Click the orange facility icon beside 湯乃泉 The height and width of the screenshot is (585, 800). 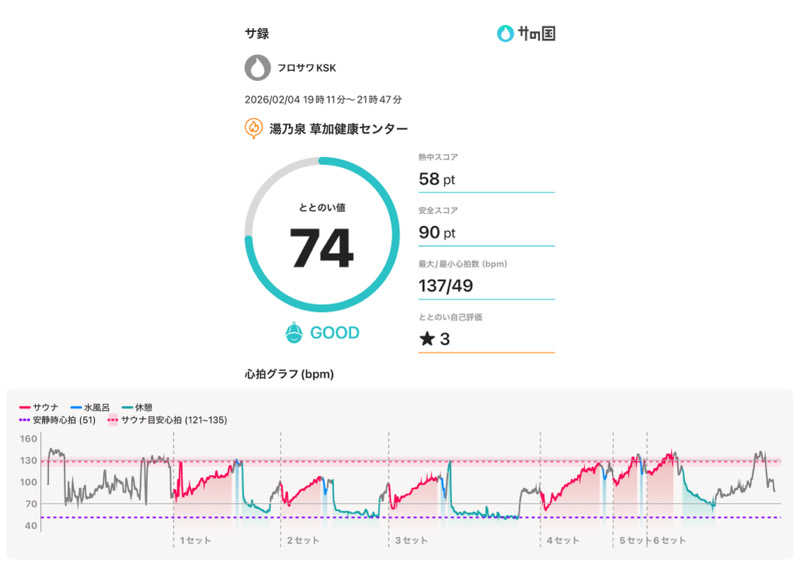(254, 129)
